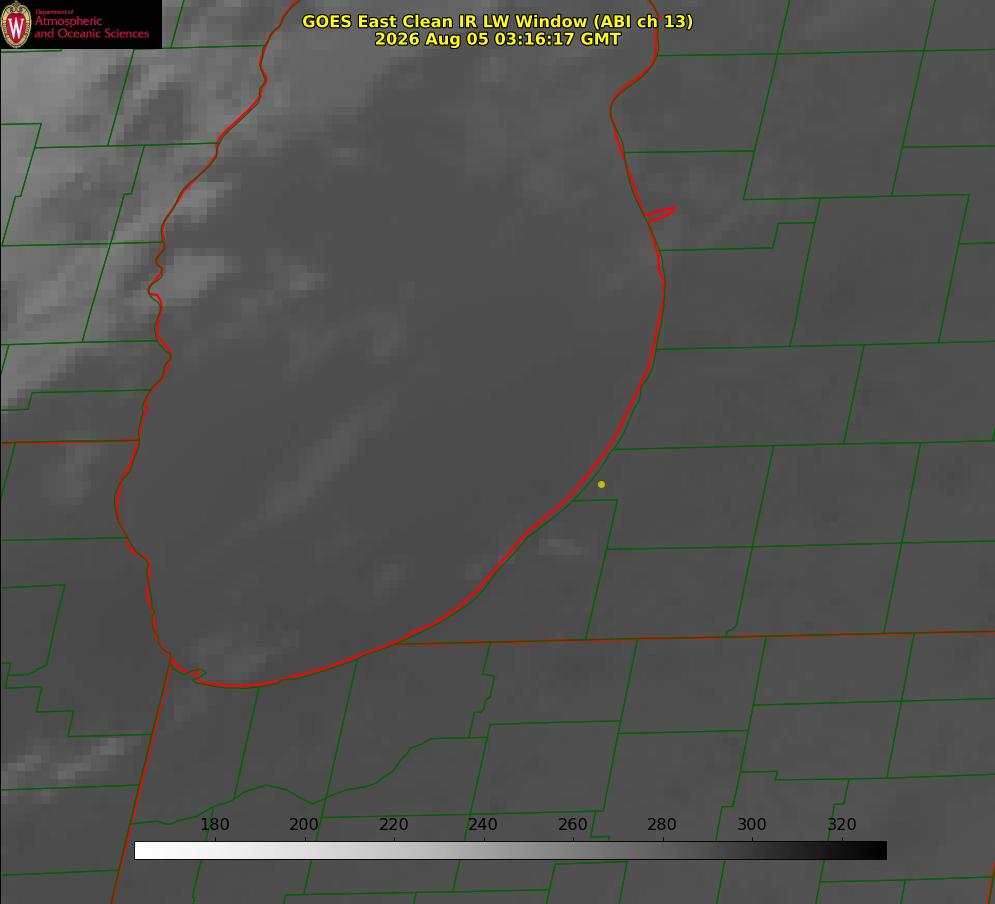Click the mid-gray center of the colorbar
Image resolution: width=995 pixels, height=904 pixels.
tap(510, 851)
